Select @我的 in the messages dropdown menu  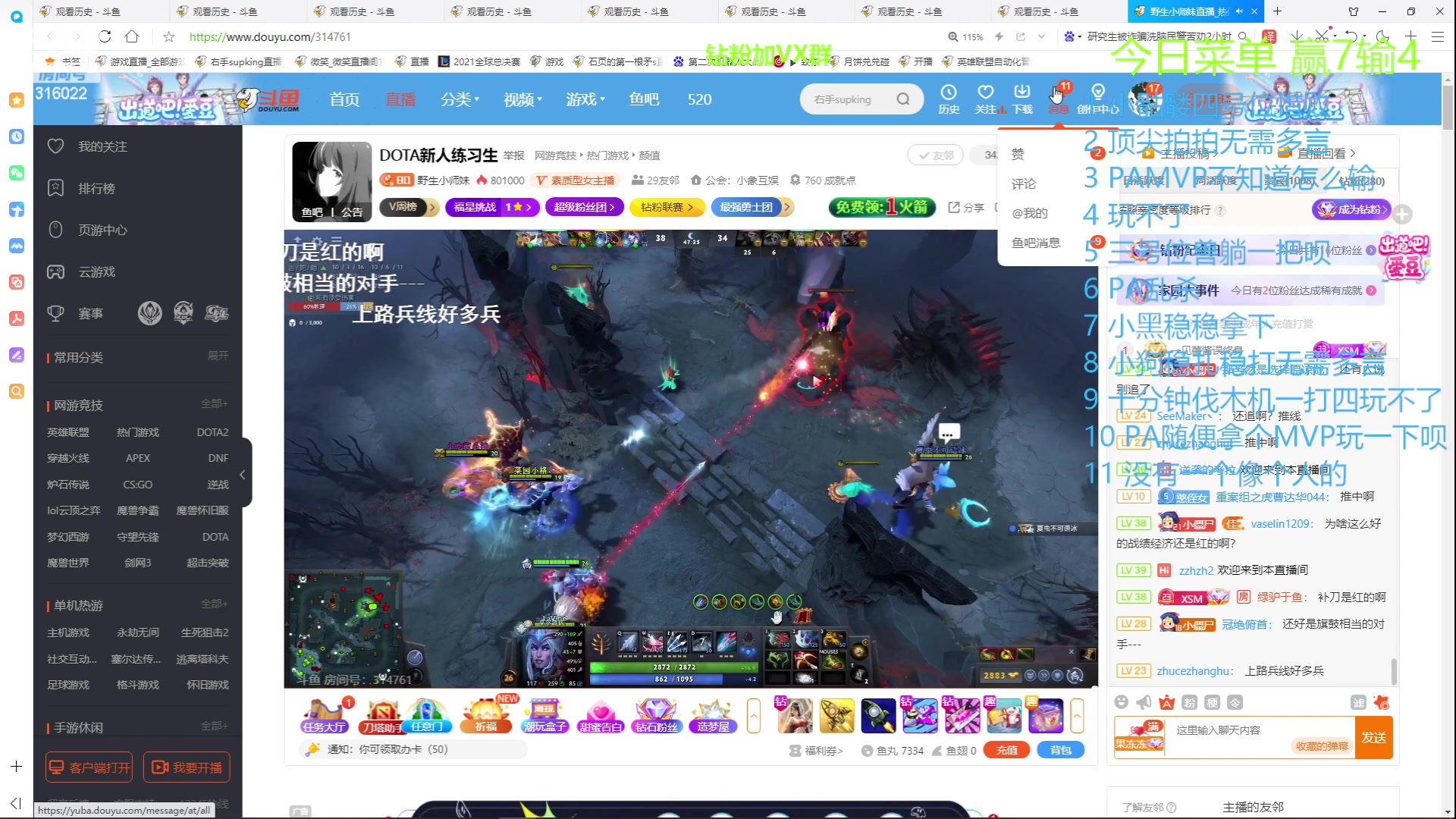click(x=1029, y=213)
